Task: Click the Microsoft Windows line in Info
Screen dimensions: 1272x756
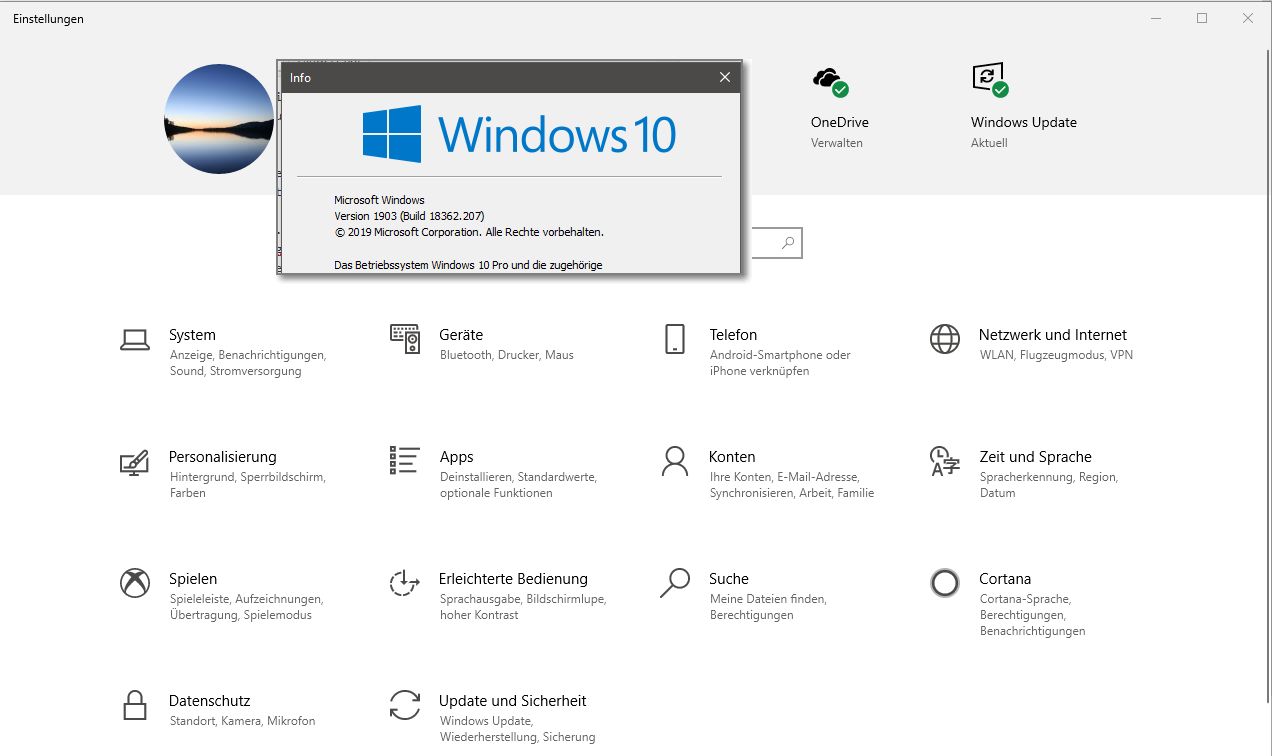Action: point(379,200)
